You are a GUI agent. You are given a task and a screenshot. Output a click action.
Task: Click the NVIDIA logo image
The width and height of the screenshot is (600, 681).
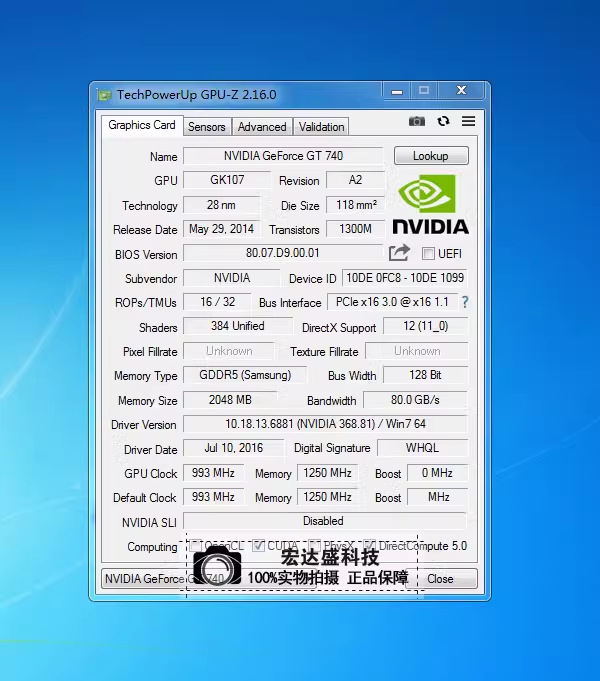431,205
